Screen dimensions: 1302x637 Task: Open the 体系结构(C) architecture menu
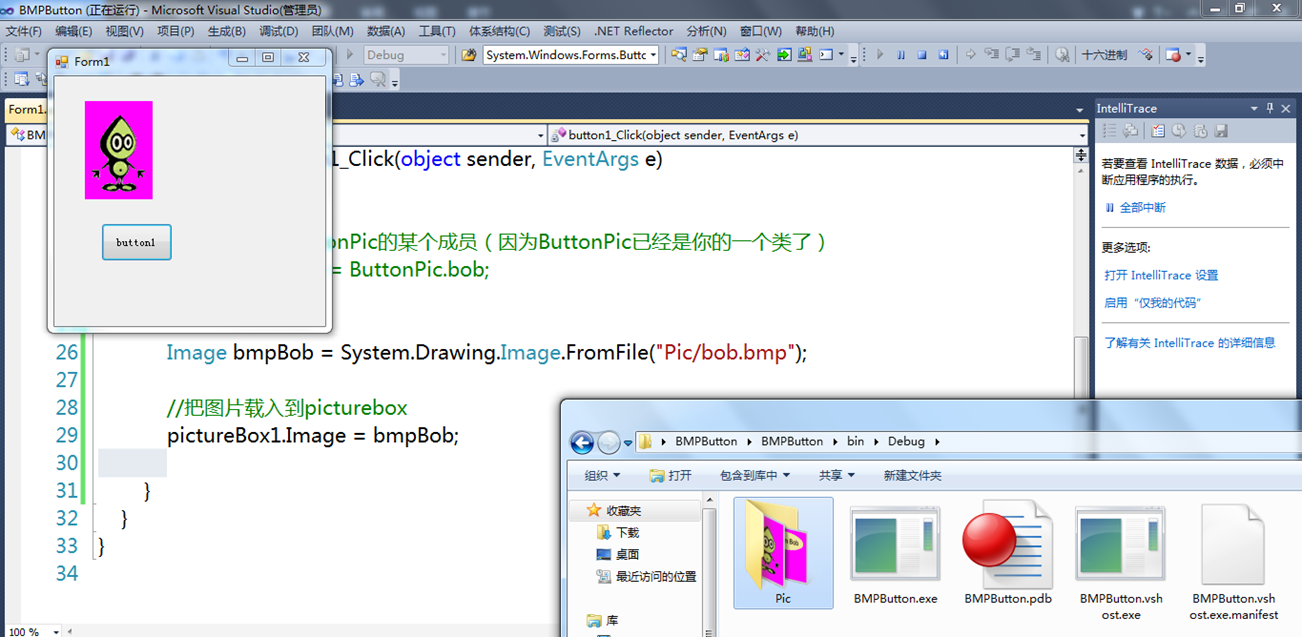pyautogui.click(x=500, y=31)
